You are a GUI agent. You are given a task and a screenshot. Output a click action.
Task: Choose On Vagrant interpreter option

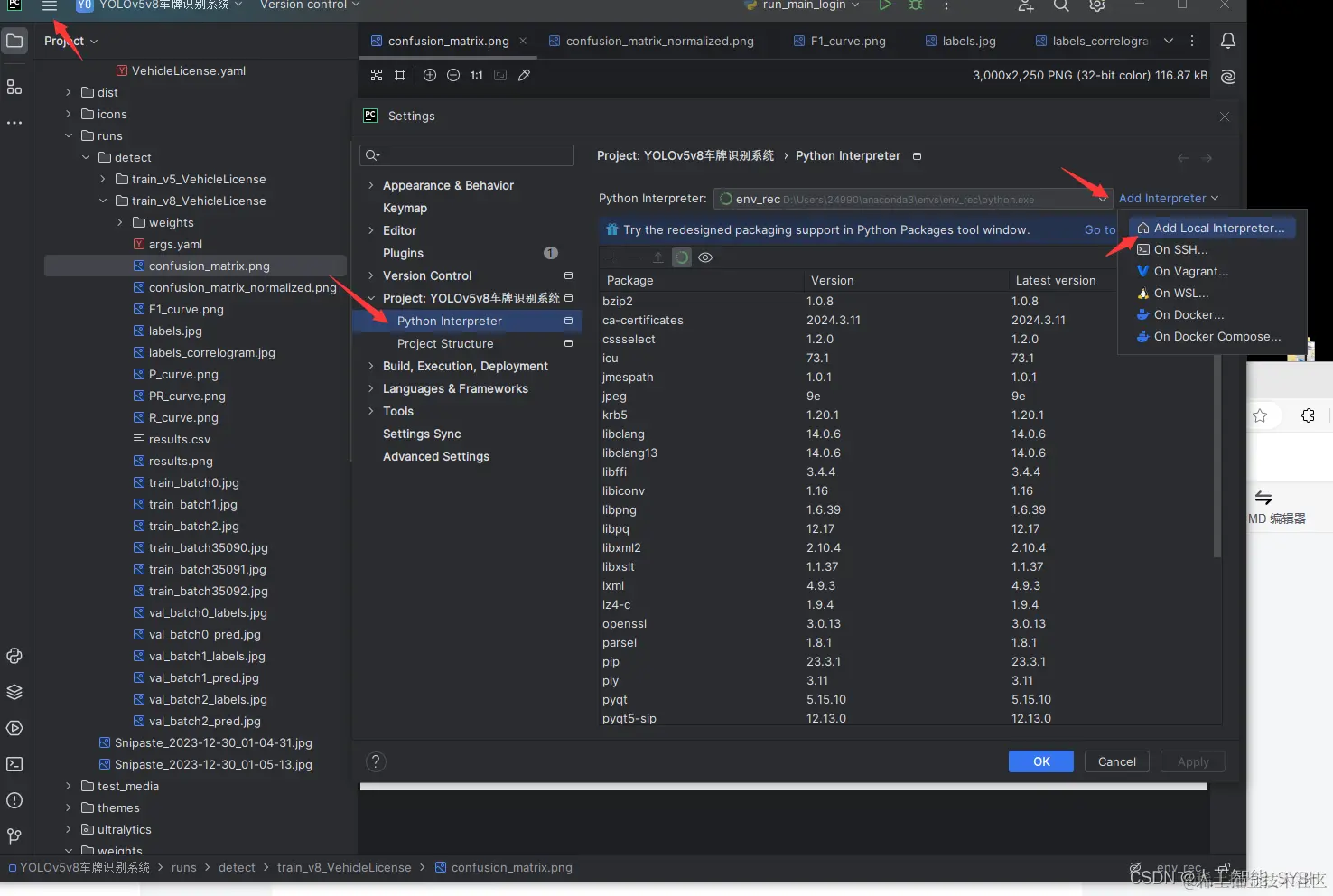(x=1212, y=271)
